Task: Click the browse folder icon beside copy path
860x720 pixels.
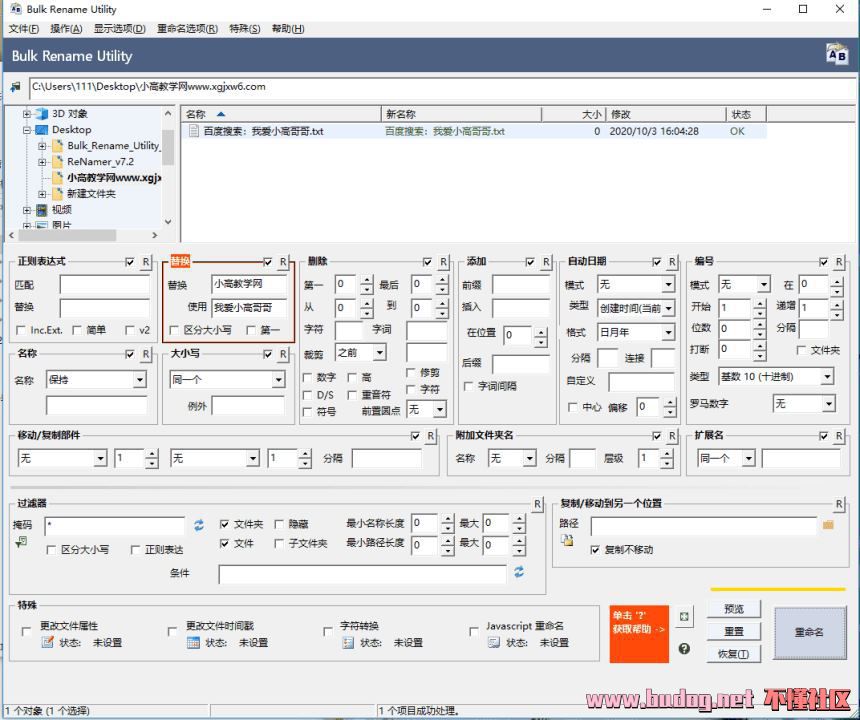Action: [x=828, y=525]
